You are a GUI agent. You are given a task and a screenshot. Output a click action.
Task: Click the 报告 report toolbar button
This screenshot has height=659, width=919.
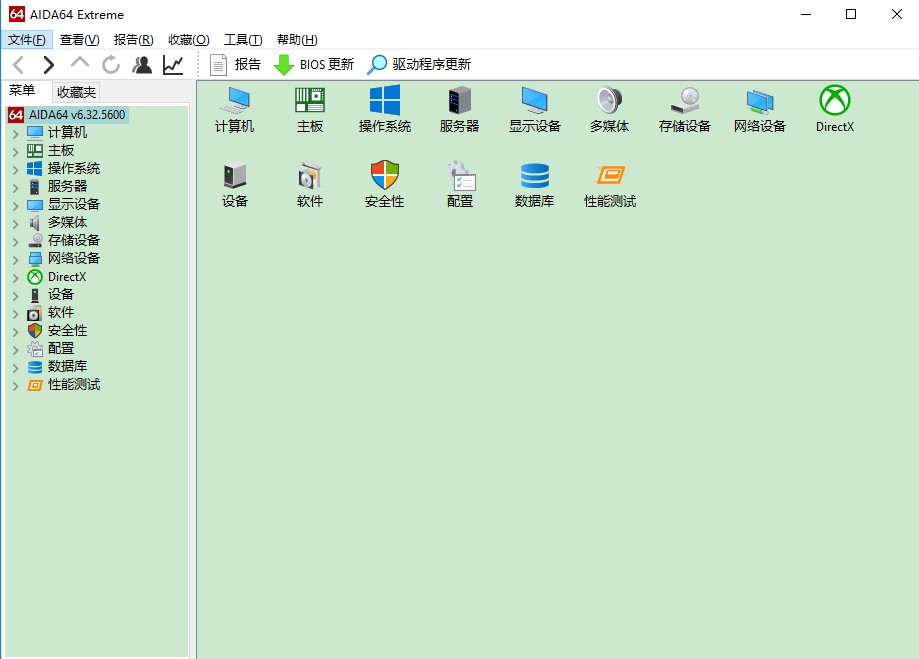(235, 64)
